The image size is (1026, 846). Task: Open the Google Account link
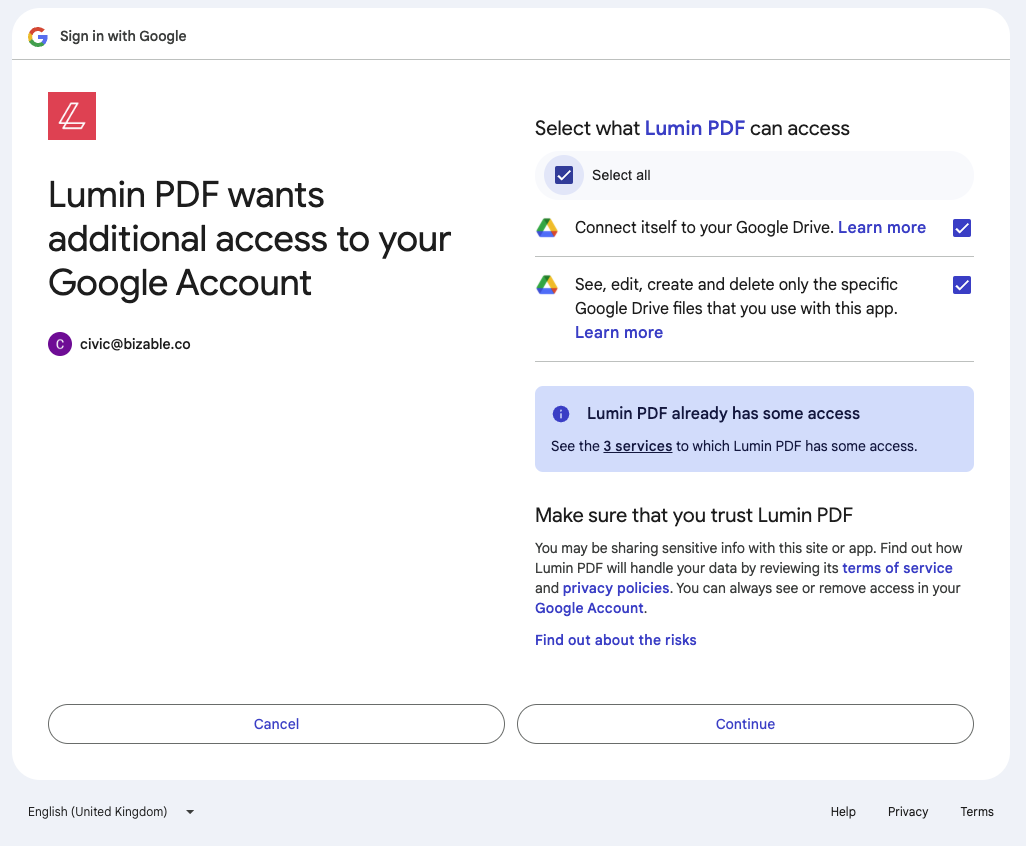589,608
